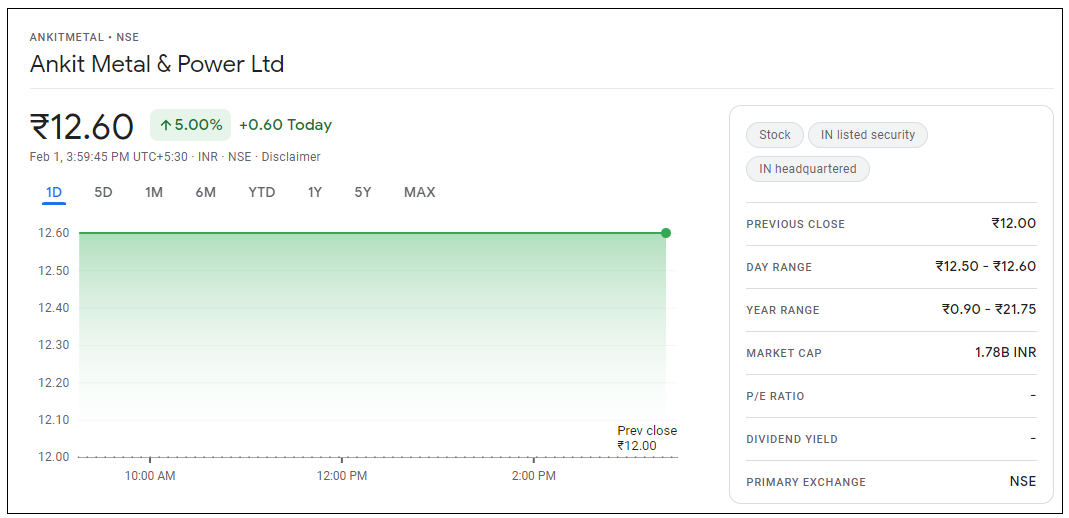The height and width of the screenshot is (518, 1069).
Task: Select the YTD chart tab
Action: 261,192
